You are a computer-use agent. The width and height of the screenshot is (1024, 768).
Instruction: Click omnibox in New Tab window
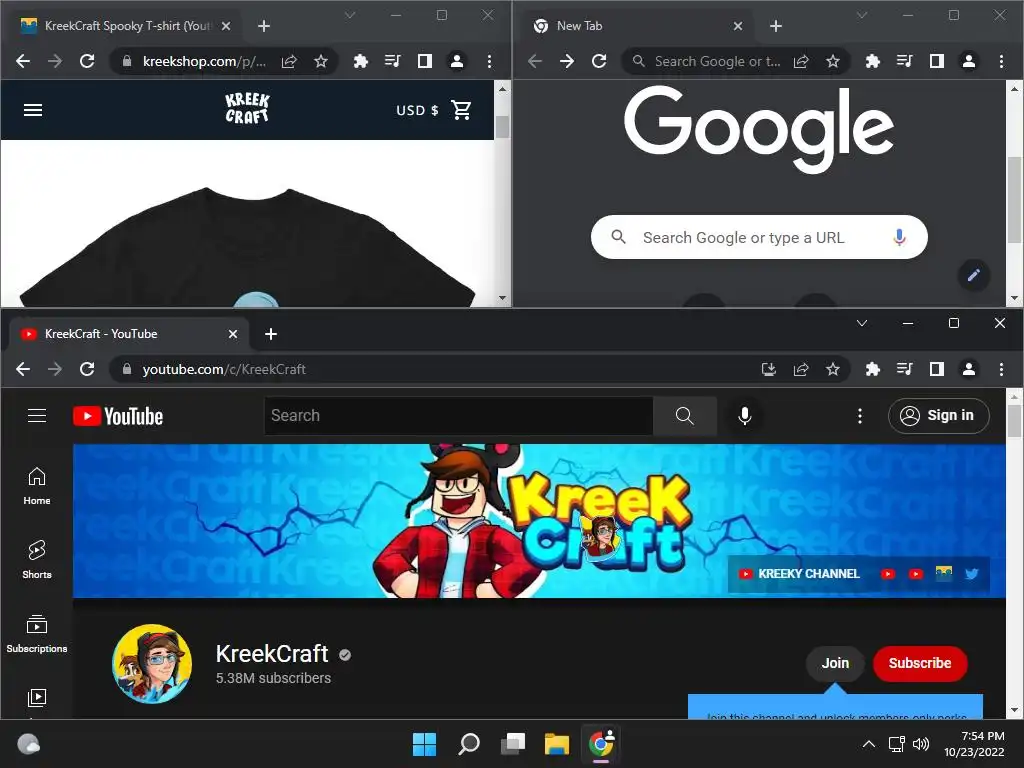coord(716,61)
